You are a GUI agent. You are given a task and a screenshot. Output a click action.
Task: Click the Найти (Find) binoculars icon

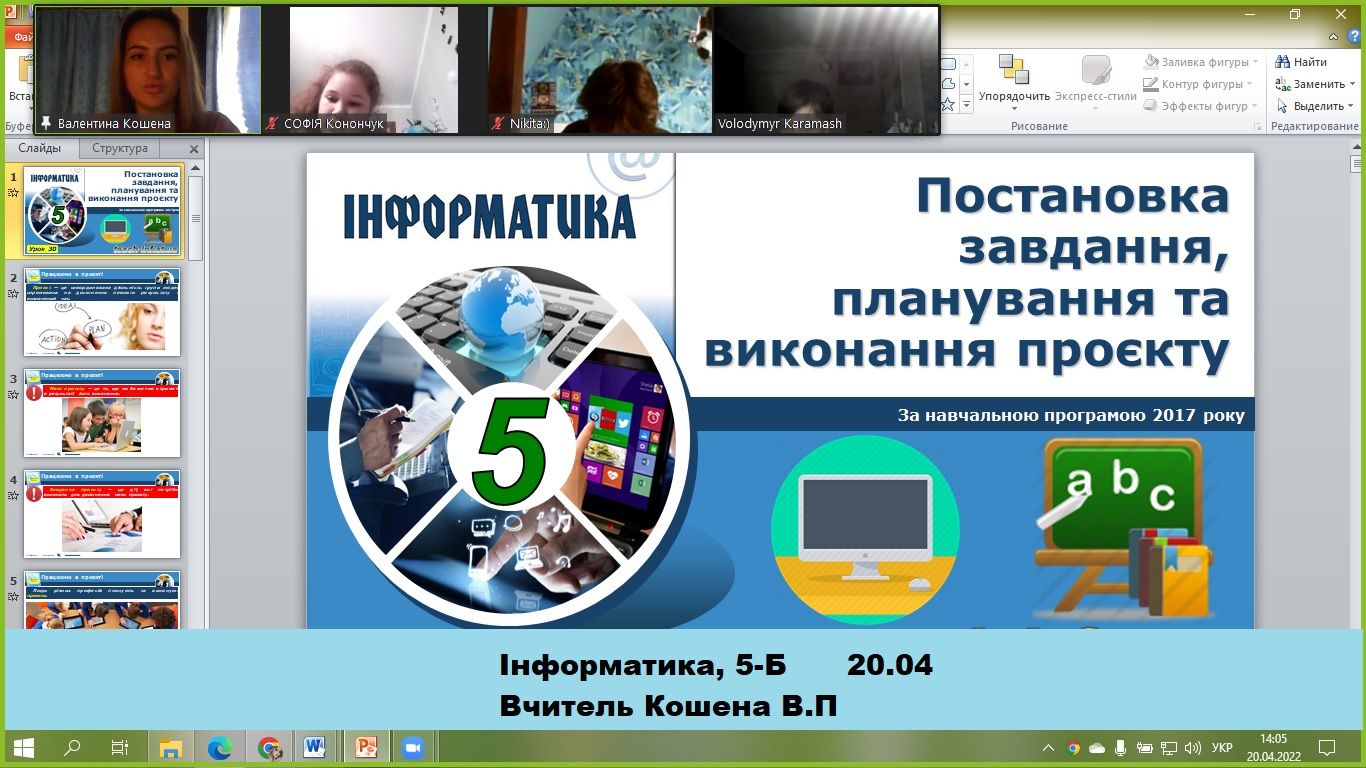[x=1283, y=62]
